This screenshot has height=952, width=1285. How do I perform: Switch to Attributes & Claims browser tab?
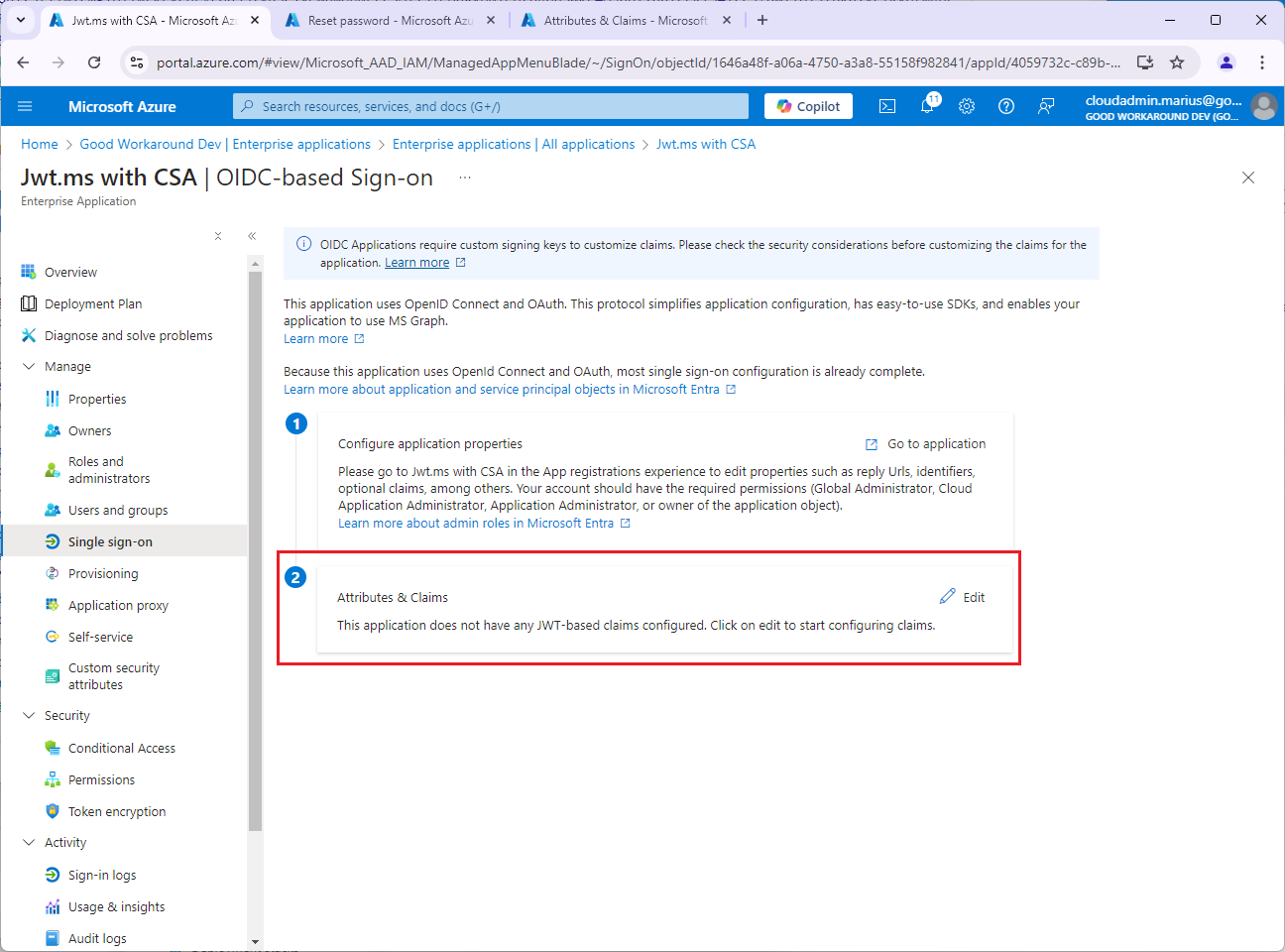pyautogui.click(x=625, y=20)
